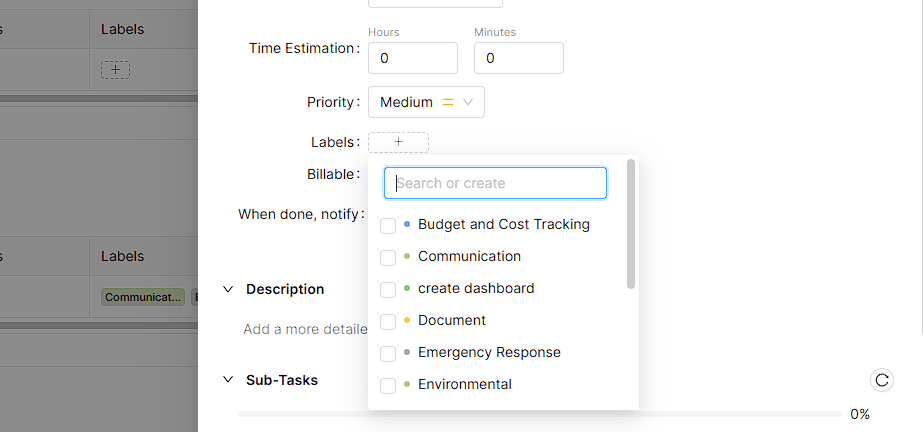Click the Minutes estimation input

pos(518,58)
